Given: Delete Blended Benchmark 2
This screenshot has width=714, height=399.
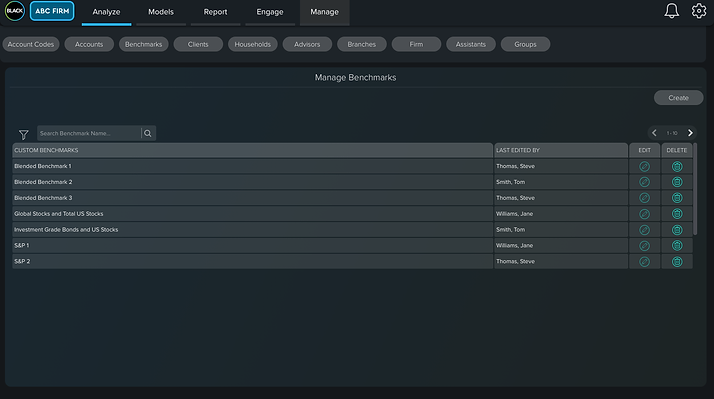Looking at the screenshot, I should click(x=677, y=182).
